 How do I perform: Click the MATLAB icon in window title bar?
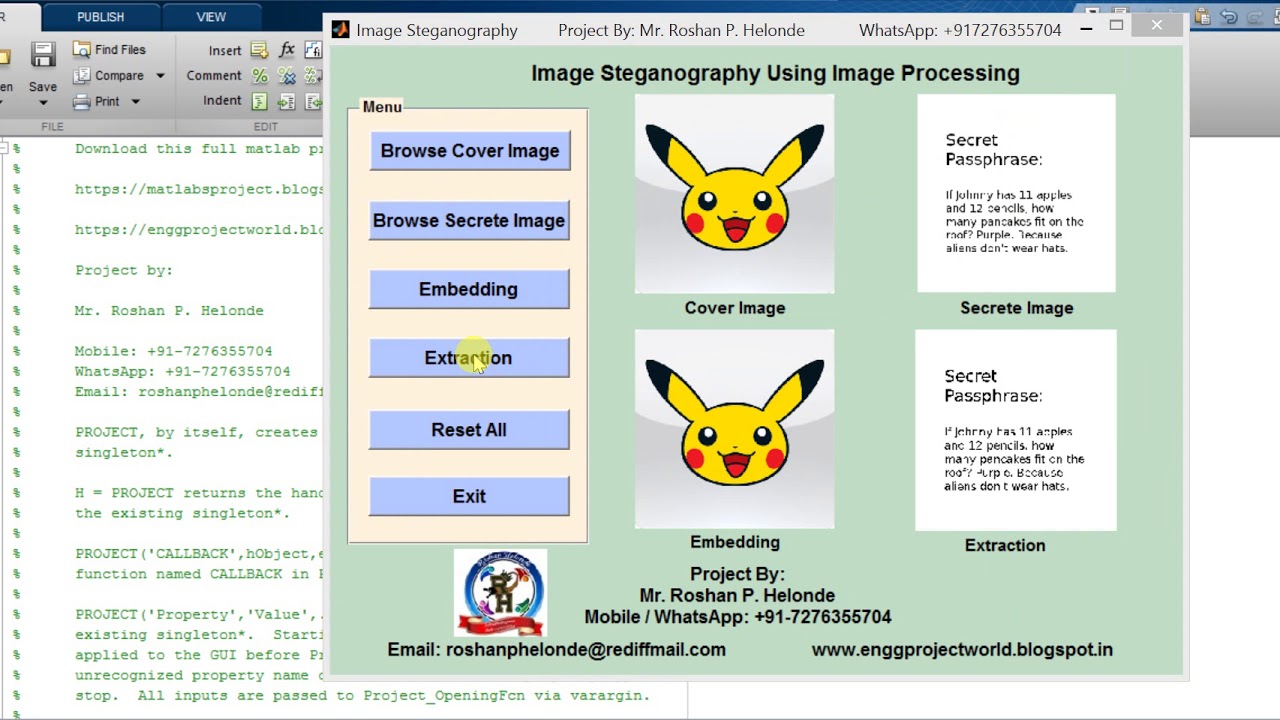(341, 30)
